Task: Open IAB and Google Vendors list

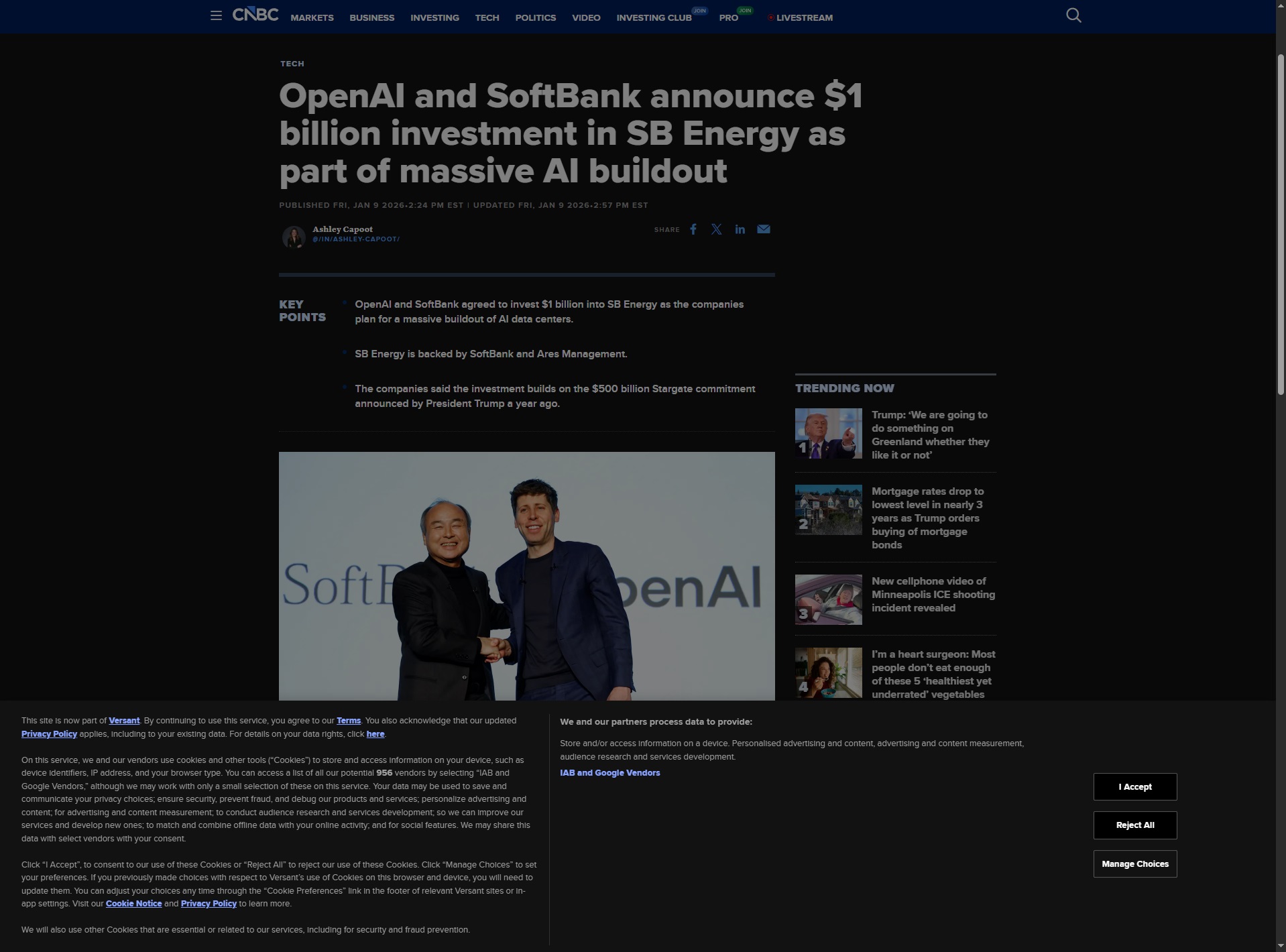Action: click(x=610, y=773)
